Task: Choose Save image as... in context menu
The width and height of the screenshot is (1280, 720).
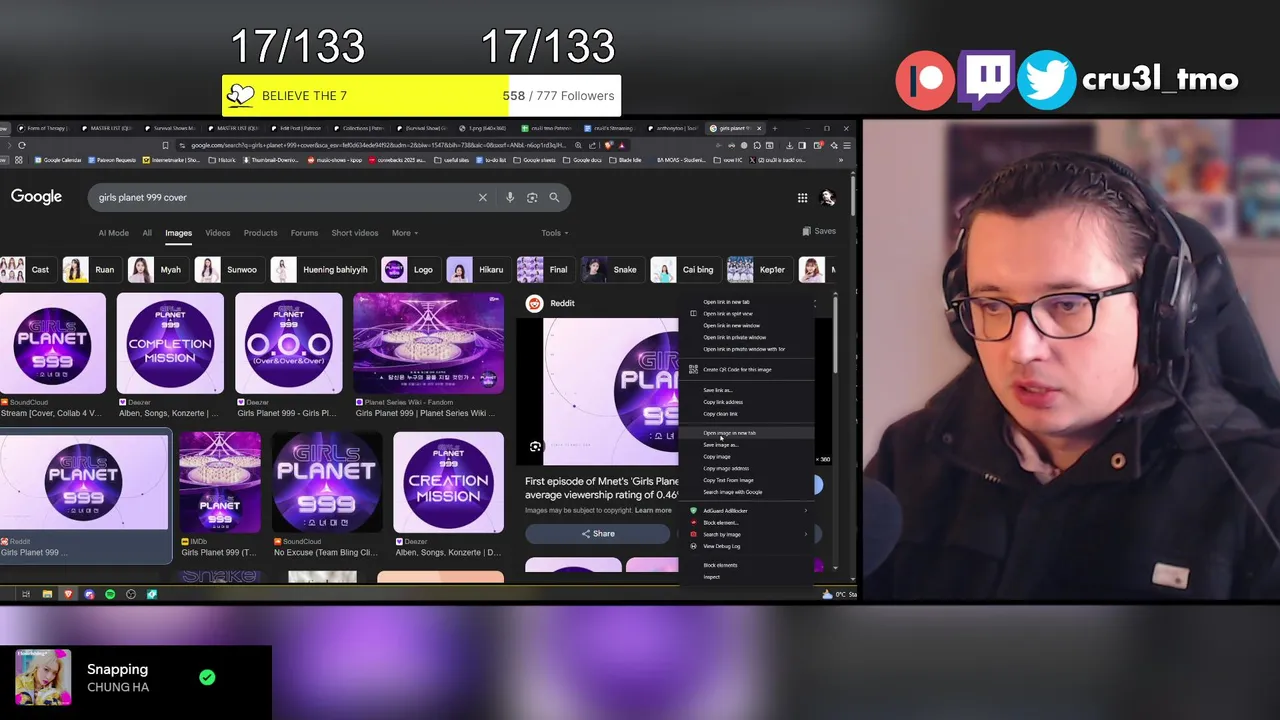Action: coord(747,445)
